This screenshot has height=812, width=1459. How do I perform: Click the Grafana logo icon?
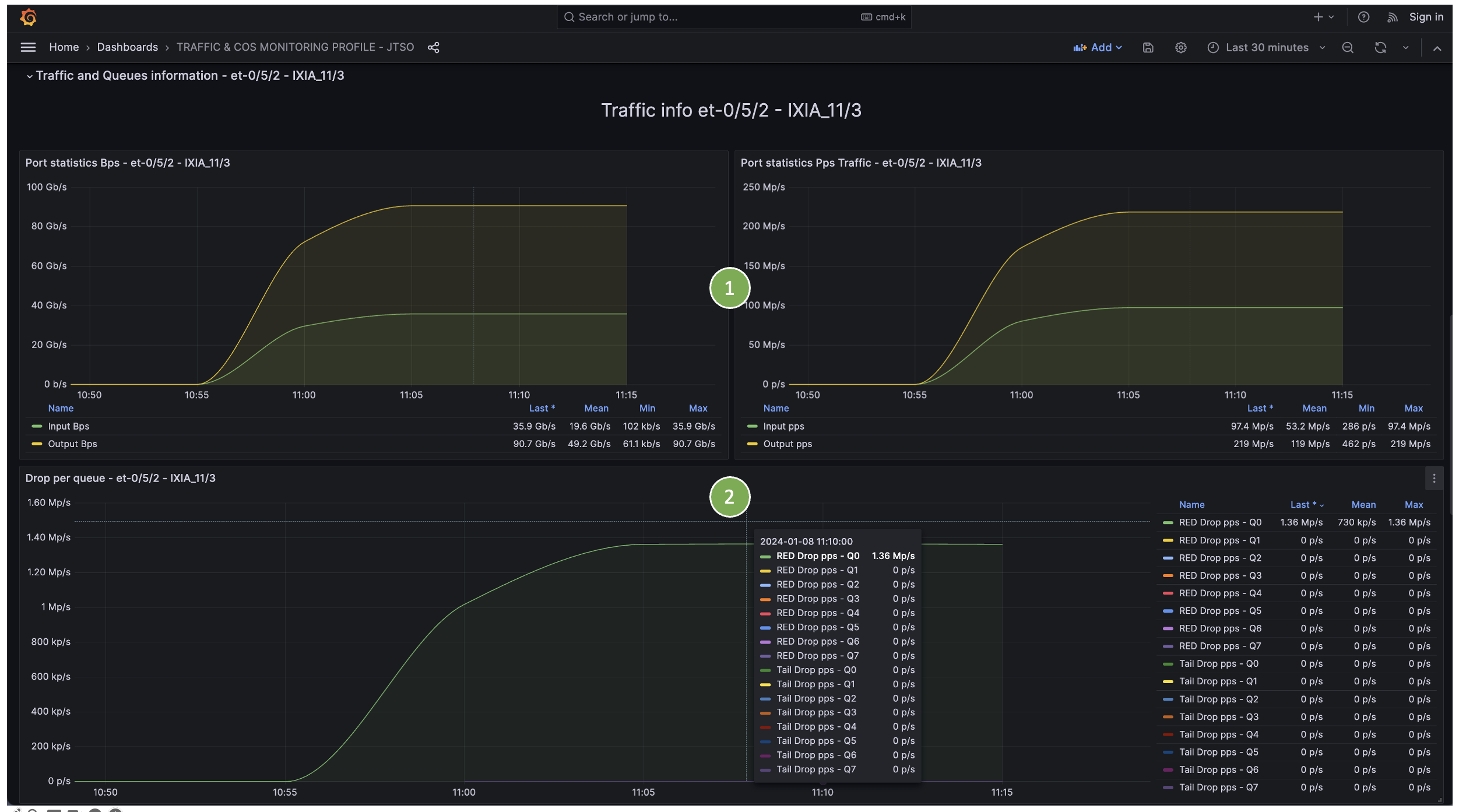[28, 17]
